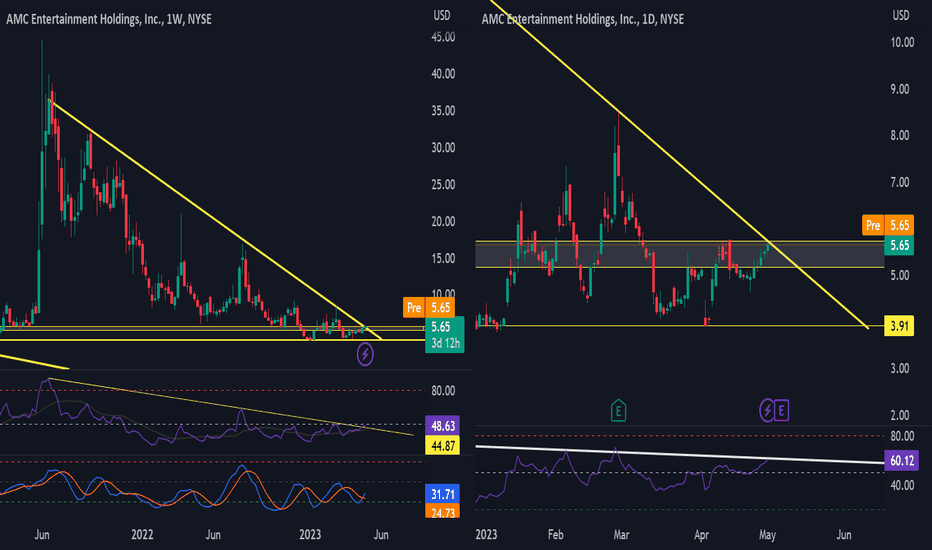932x550 pixels.
Task: Click 15.00 on weekly price axis
Action: pos(443,258)
